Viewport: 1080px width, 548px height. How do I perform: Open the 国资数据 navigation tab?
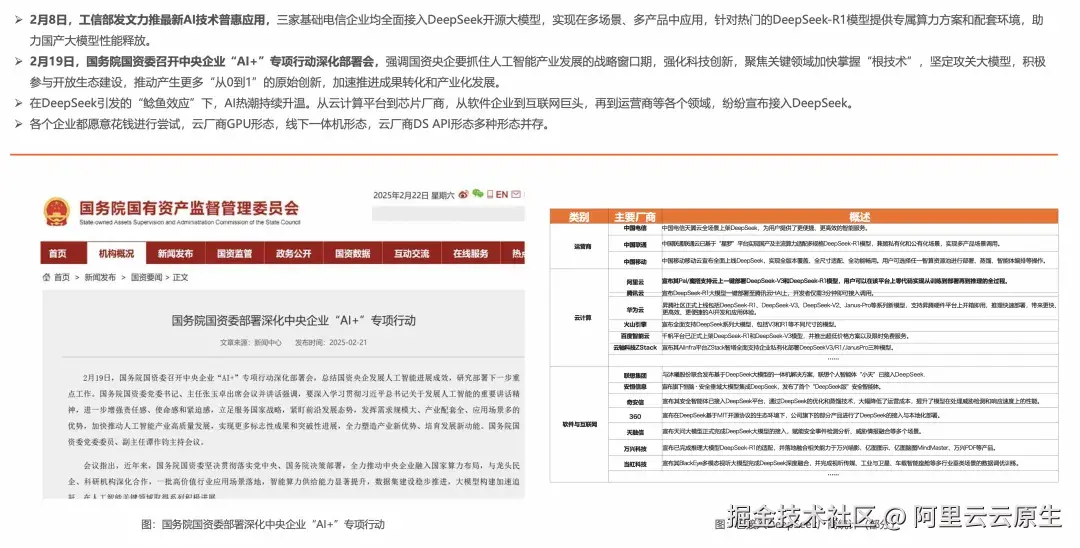coord(353,253)
